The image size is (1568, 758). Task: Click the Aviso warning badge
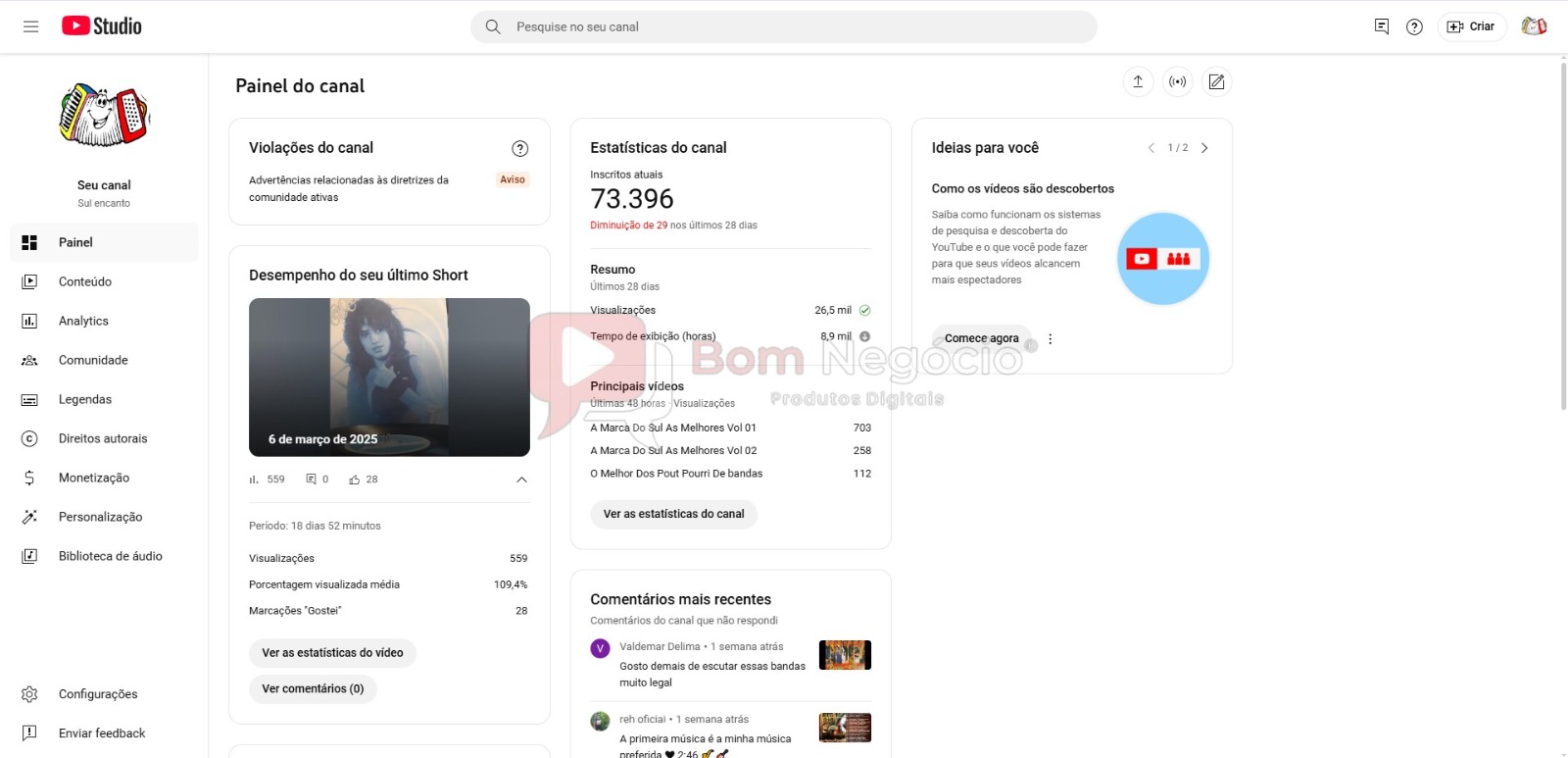click(513, 179)
